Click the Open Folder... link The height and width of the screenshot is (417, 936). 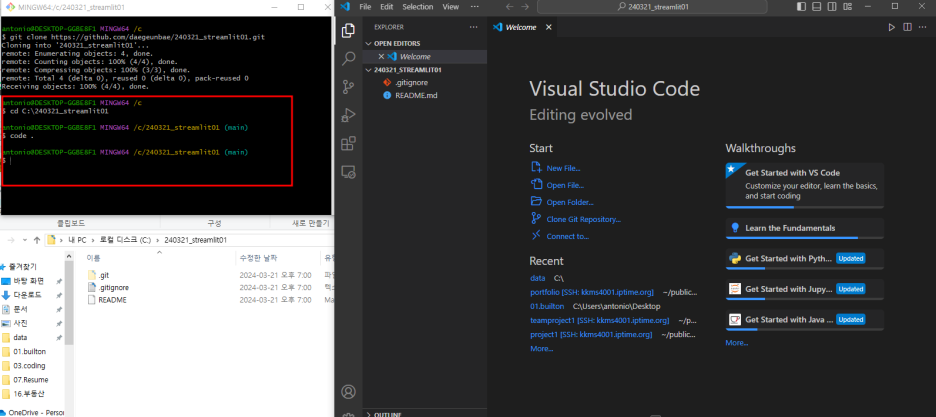(569, 202)
